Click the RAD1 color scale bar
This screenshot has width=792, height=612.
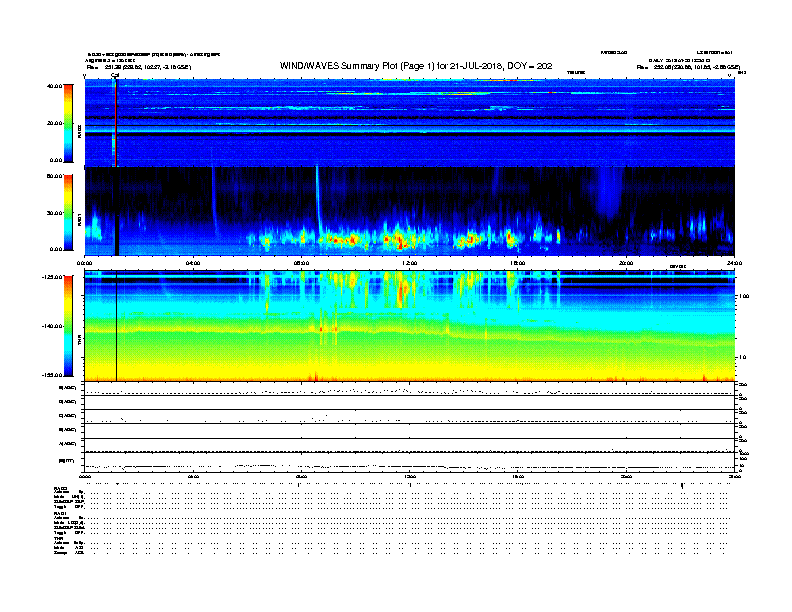pos(68,213)
